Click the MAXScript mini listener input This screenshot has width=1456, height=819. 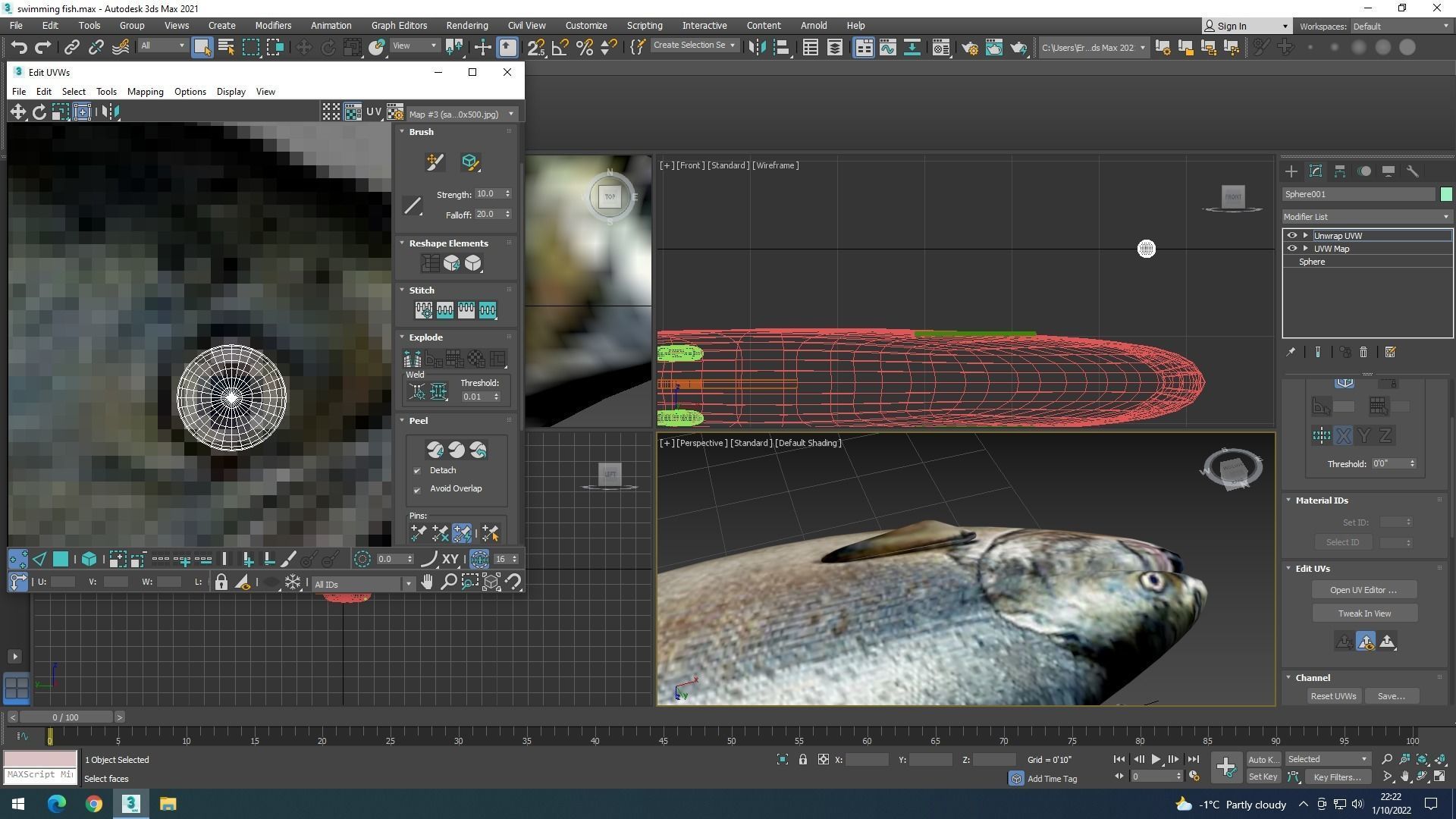pyautogui.click(x=40, y=775)
